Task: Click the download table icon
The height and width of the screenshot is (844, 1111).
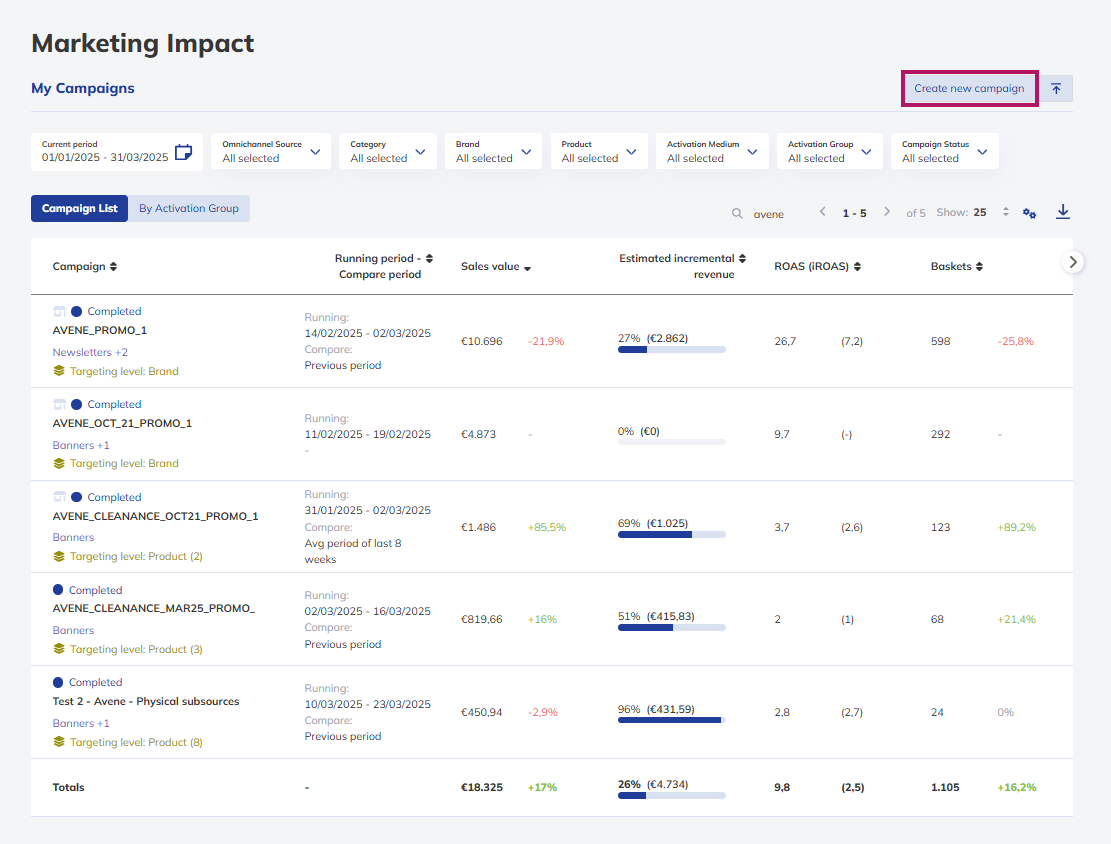Action: click(1062, 212)
